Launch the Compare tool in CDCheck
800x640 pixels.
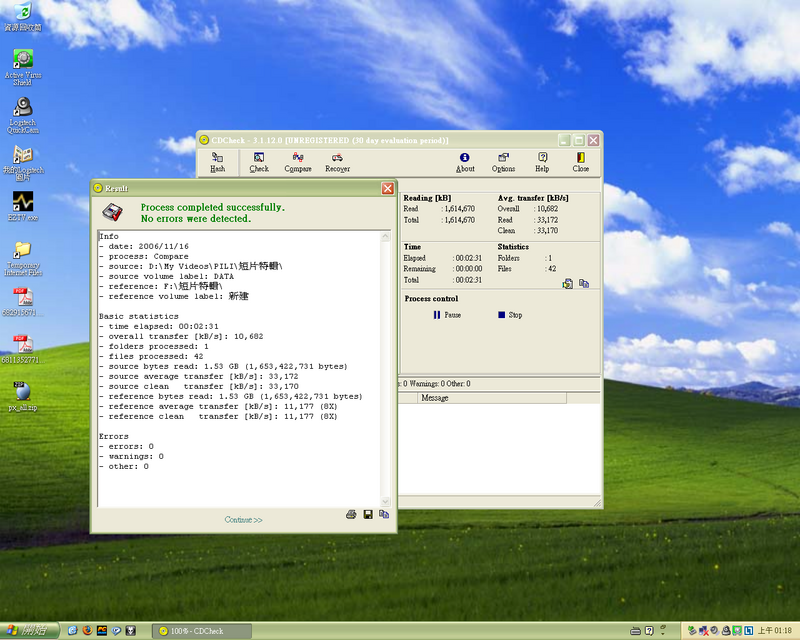point(298,162)
